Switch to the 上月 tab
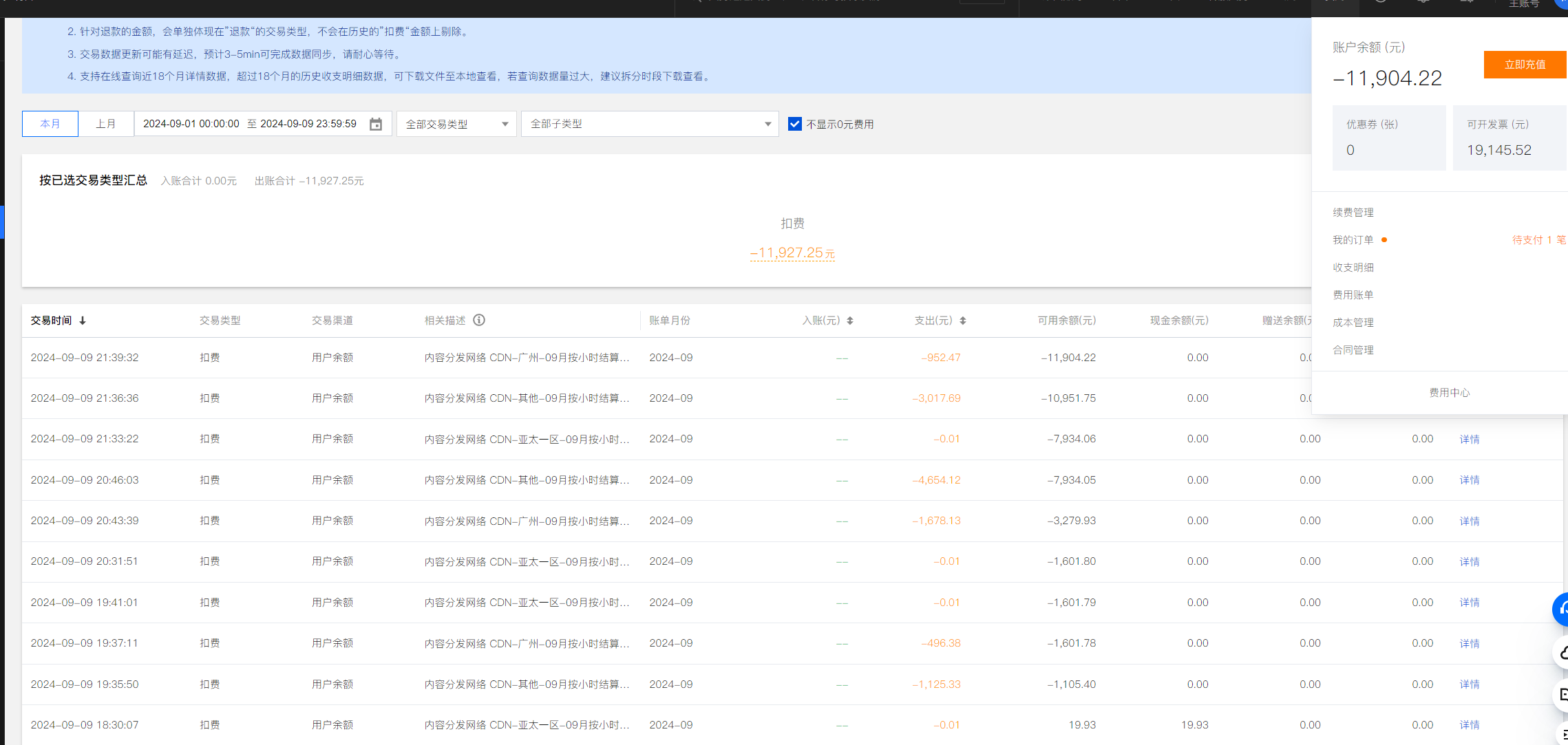 (x=106, y=124)
